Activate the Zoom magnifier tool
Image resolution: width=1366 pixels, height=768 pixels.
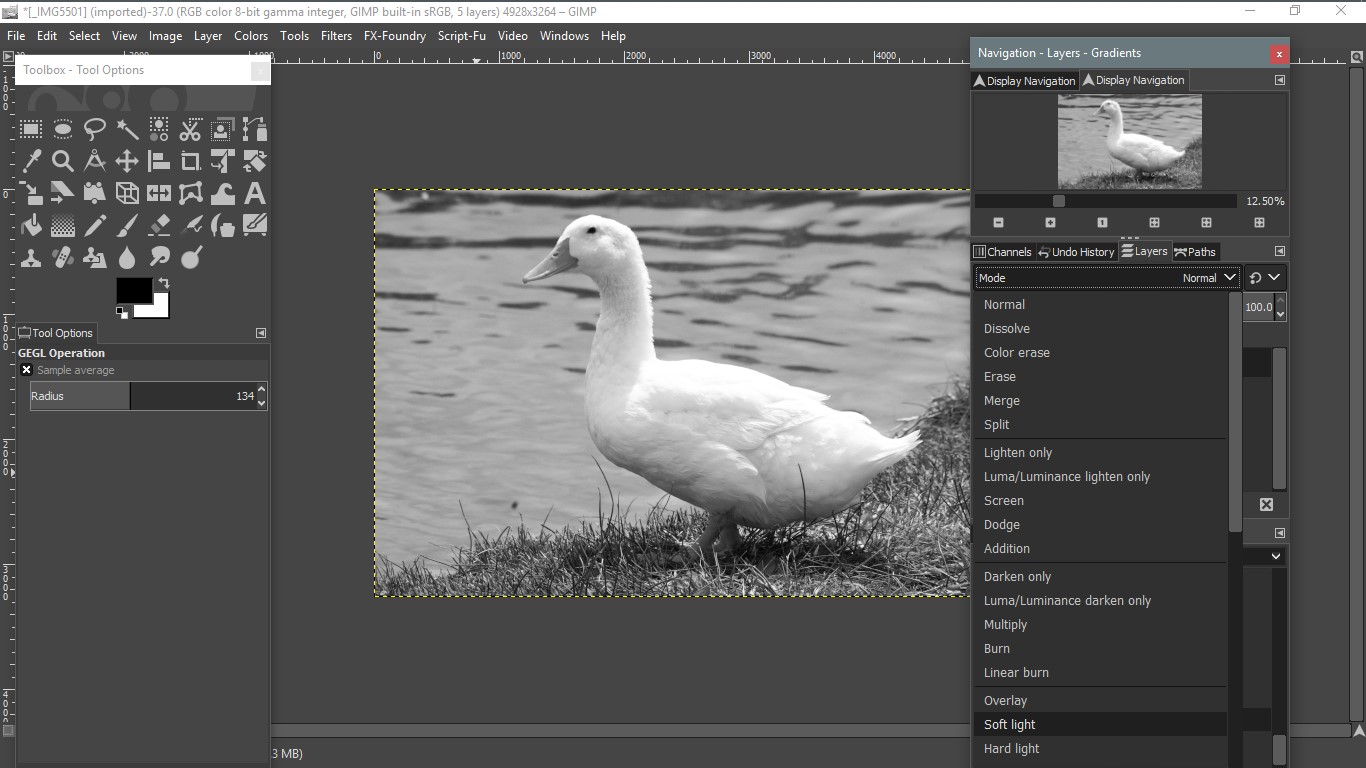(63, 161)
